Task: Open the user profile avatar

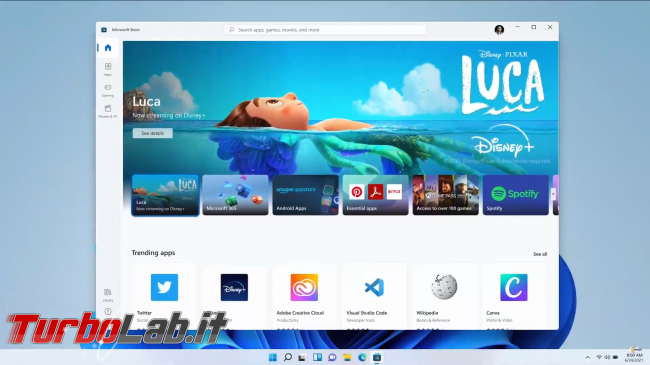Action: point(499,30)
